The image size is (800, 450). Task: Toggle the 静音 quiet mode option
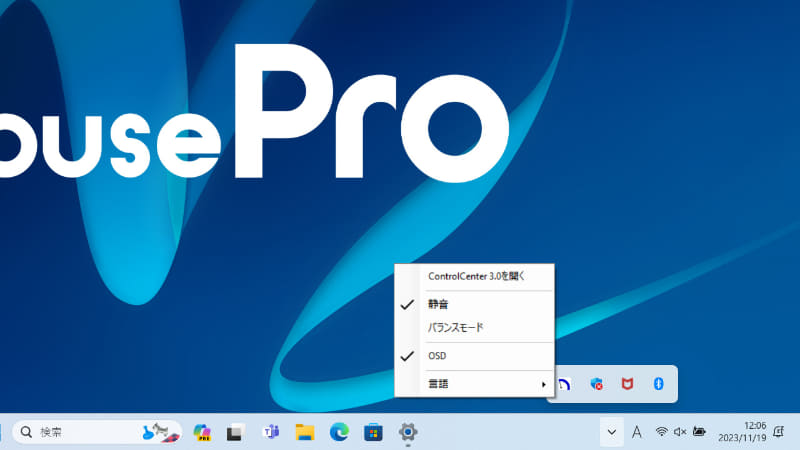pos(474,305)
